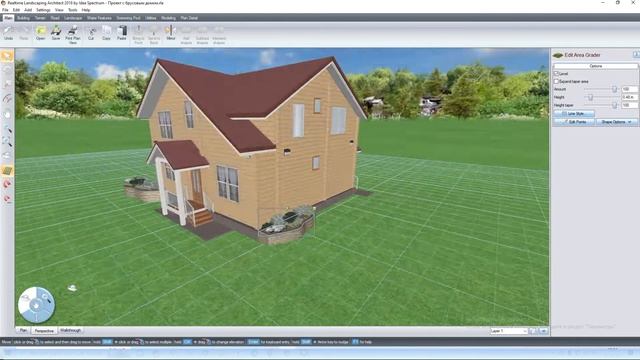
Task: Click the Edit Points button
Action: (x=575, y=122)
